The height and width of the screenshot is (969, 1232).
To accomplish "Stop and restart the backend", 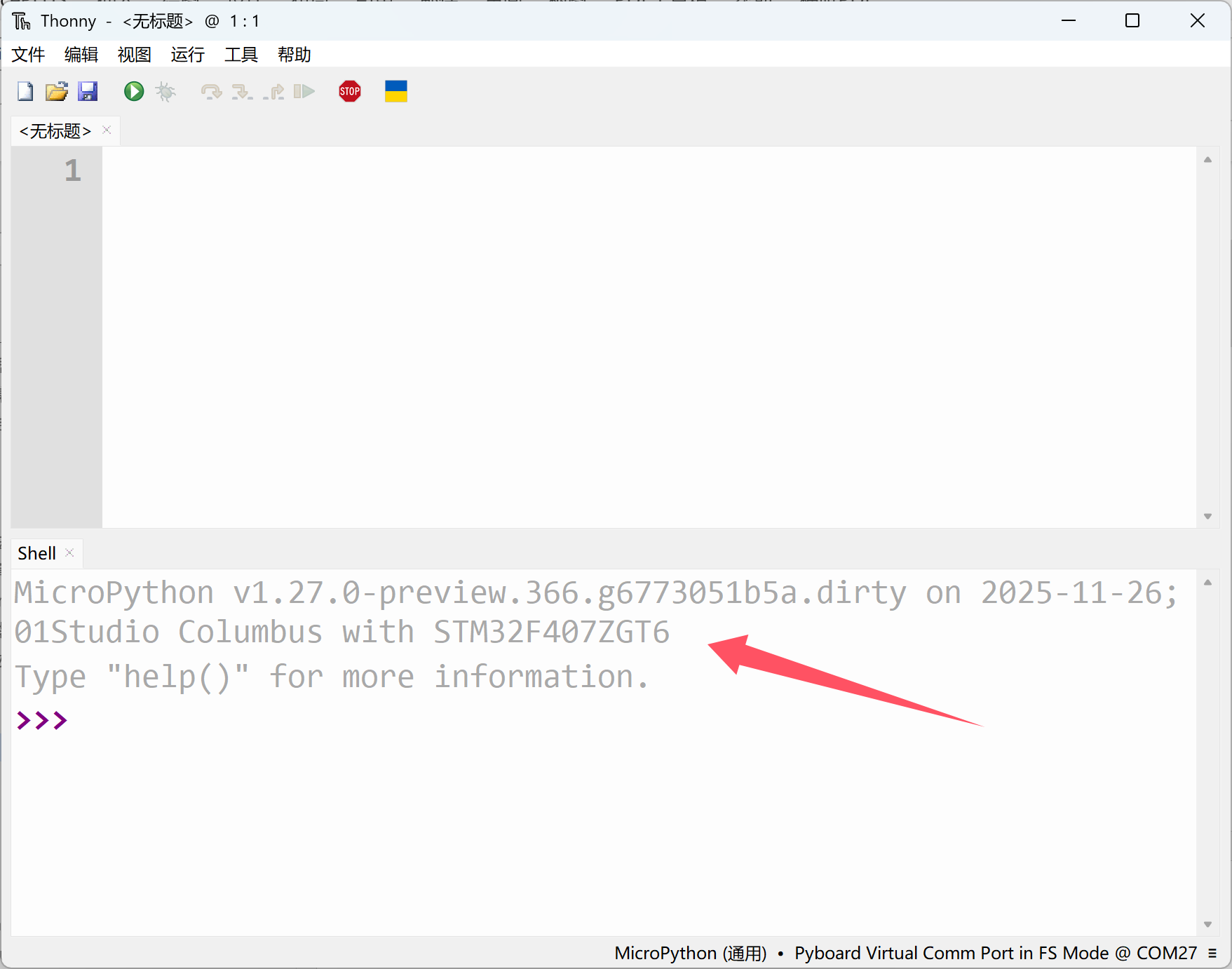I will (x=349, y=91).
